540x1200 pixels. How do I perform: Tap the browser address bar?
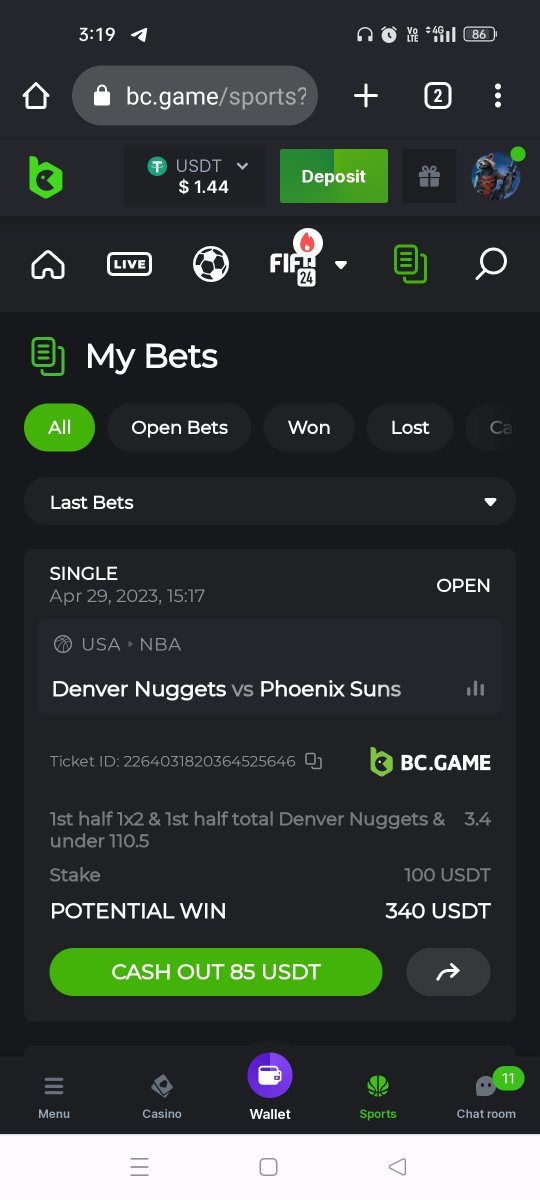[195, 96]
